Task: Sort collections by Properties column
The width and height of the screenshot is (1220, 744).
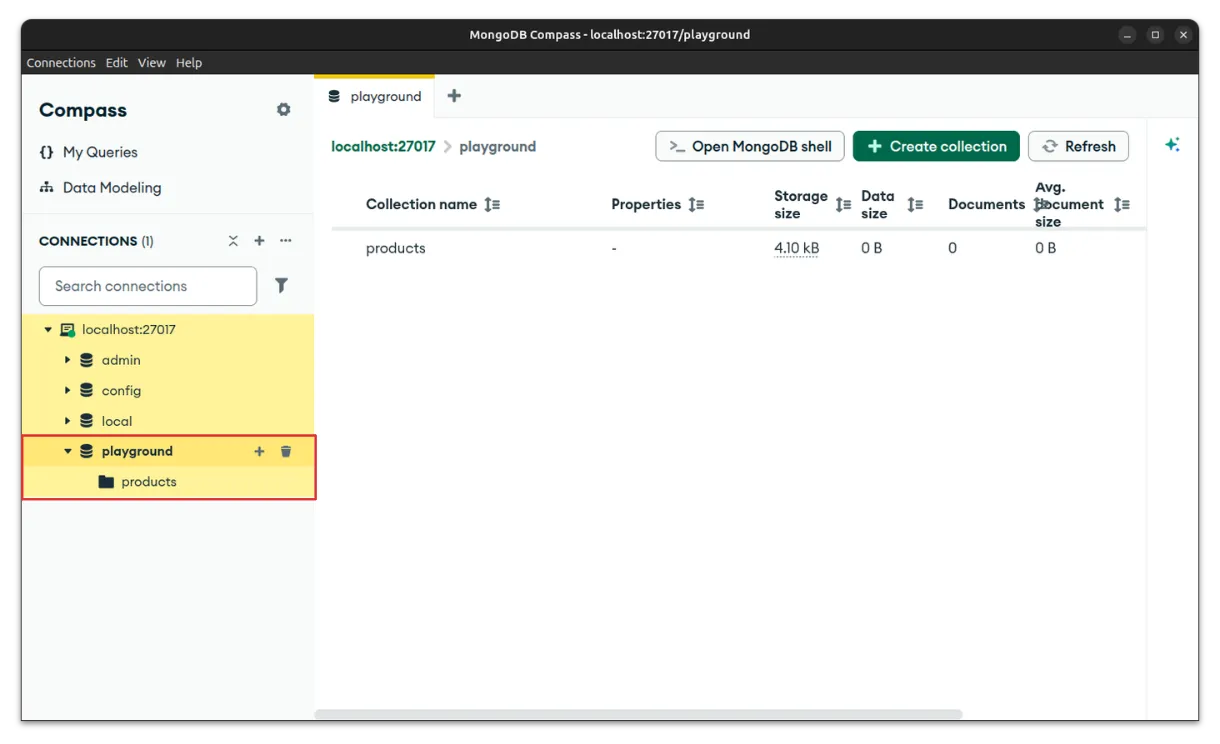Action: [x=696, y=204]
